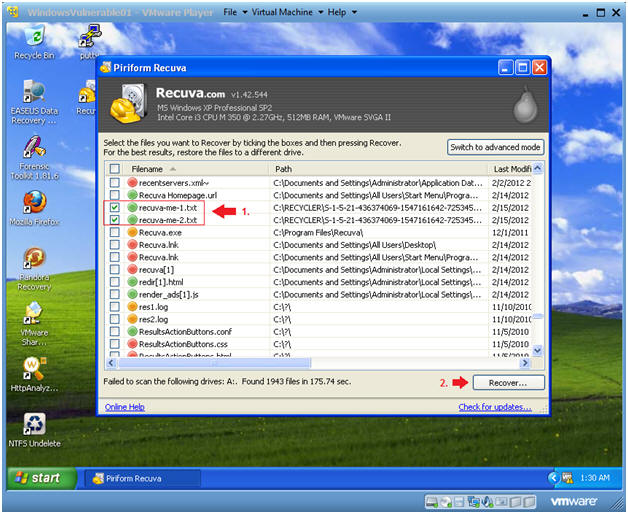Image resolution: width=628 pixels, height=514 pixels.
Task: Toggle the select-all checkbox in header
Action: (x=115, y=169)
